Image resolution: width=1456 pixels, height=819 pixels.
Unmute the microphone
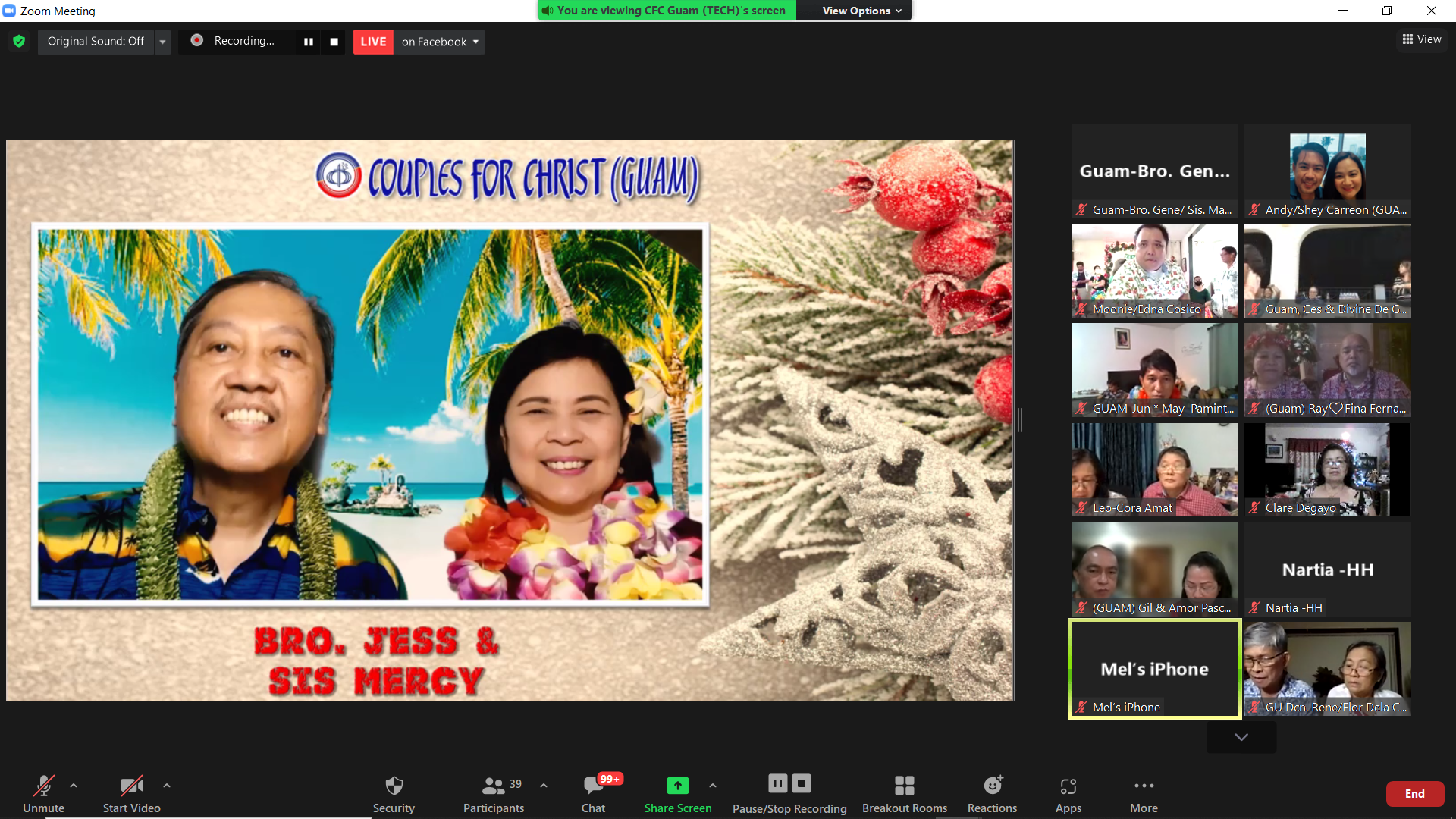[44, 793]
